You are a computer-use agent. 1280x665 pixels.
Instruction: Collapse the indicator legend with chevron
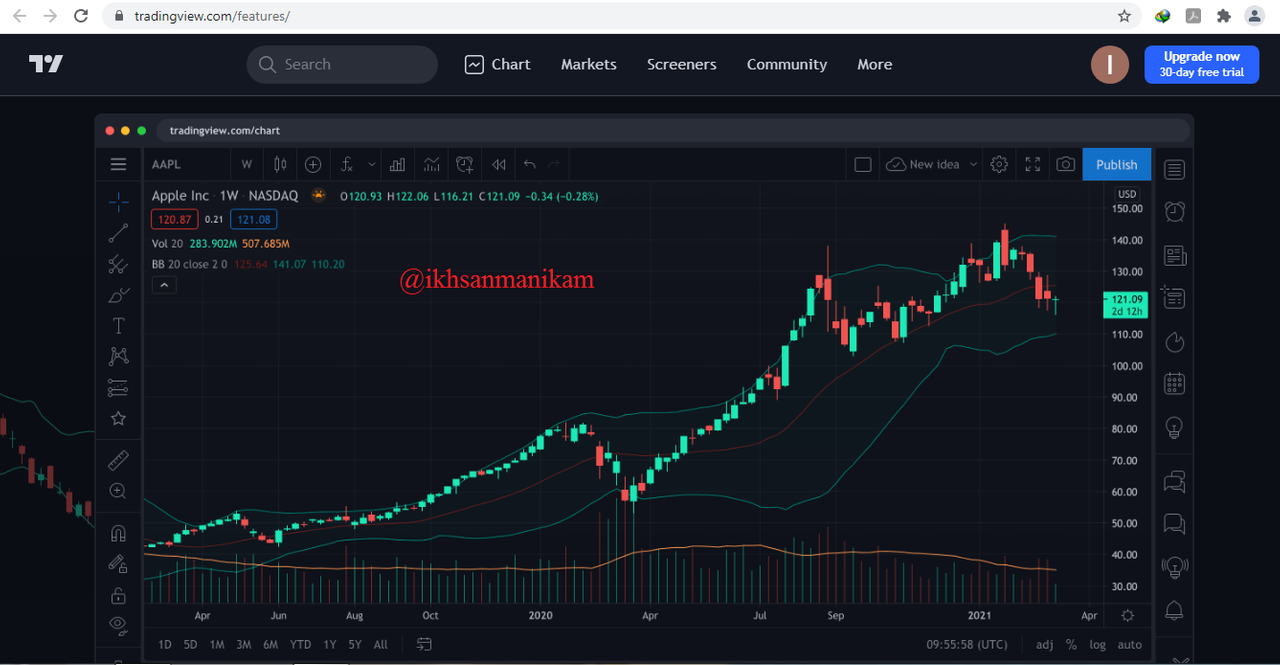point(165,285)
